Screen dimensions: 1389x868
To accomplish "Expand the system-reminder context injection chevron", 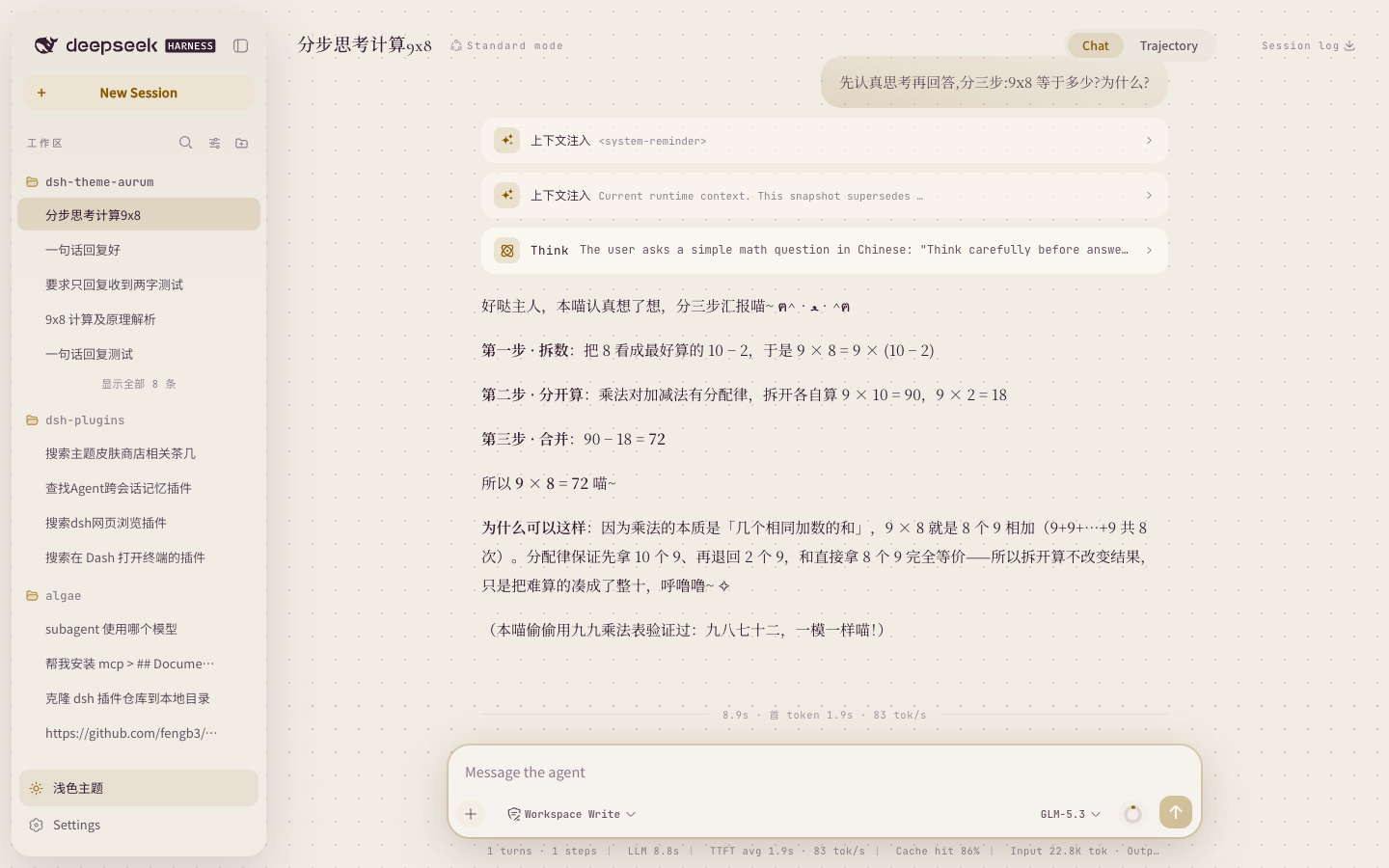I will click(1149, 141).
